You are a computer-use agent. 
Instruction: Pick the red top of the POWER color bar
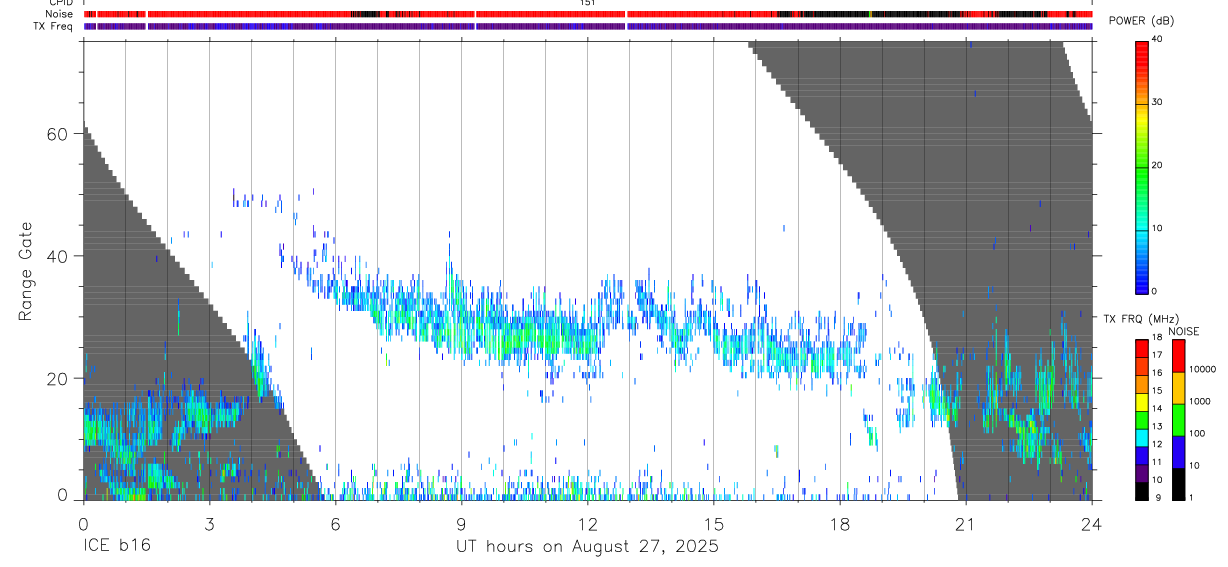[x=1142, y=48]
